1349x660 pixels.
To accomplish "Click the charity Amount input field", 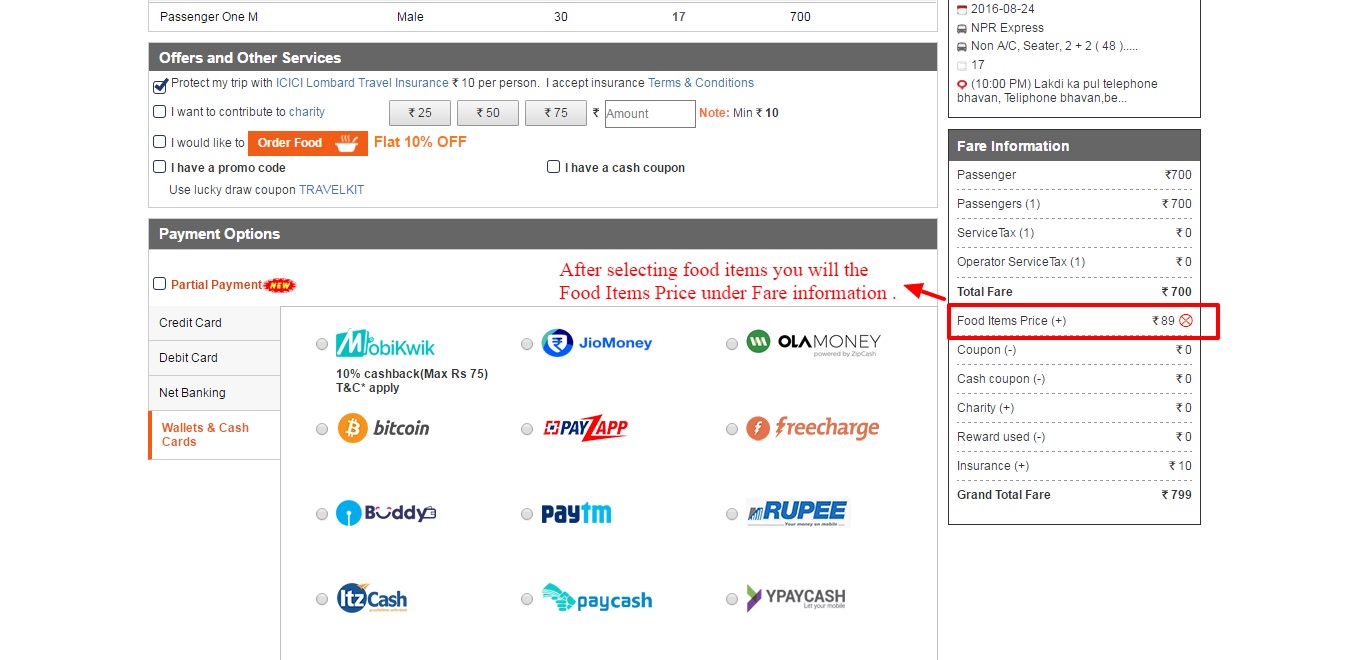I will point(650,114).
